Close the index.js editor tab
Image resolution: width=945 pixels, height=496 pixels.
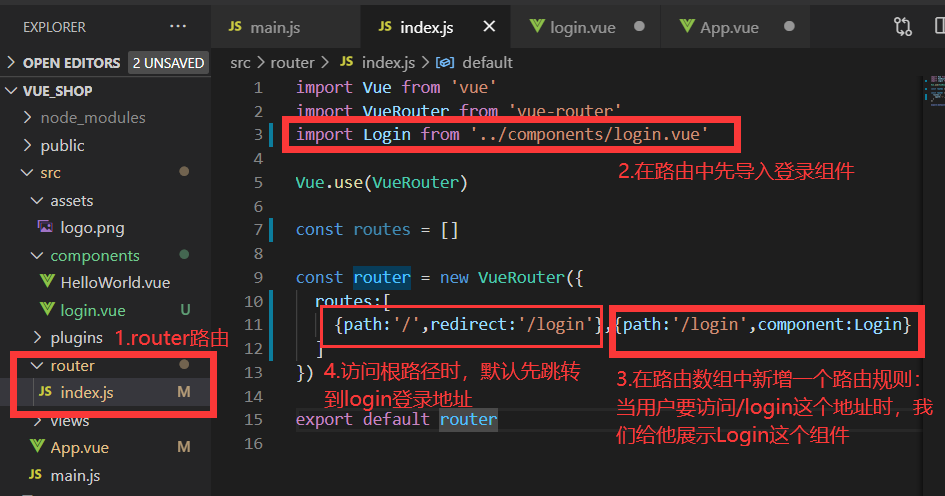[x=489, y=27]
